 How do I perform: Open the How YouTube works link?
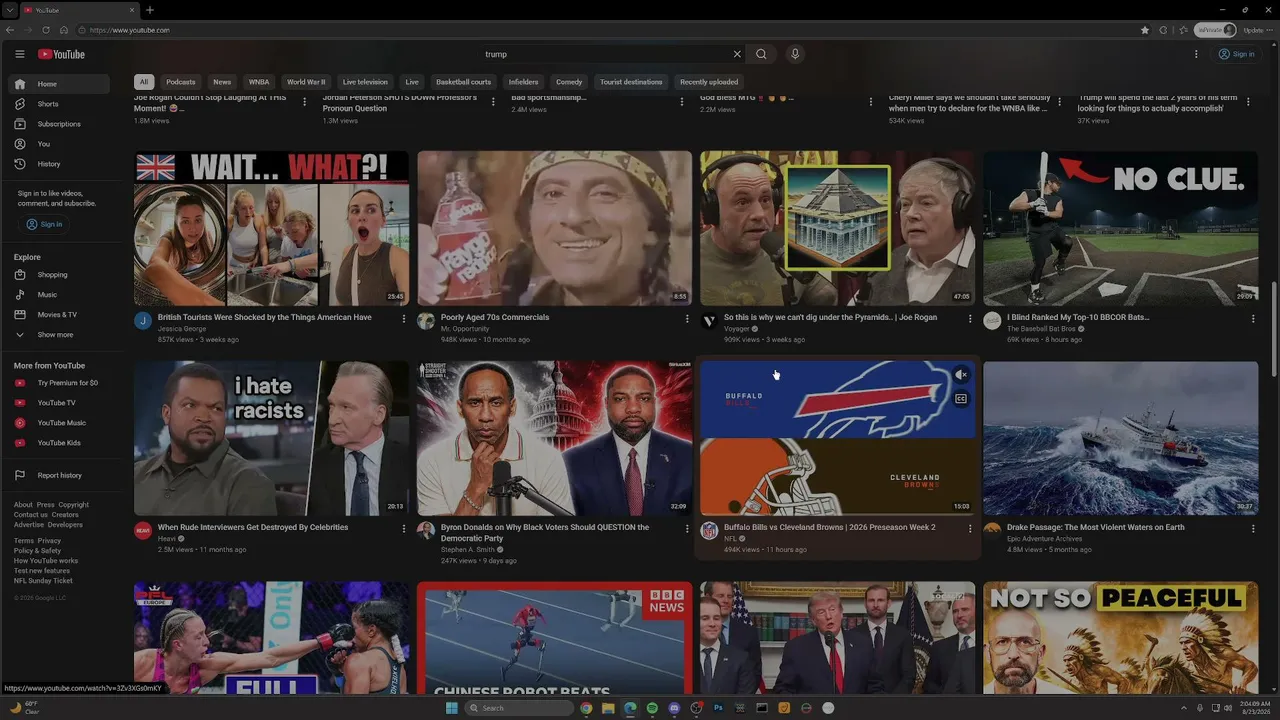pyautogui.click(x=46, y=561)
